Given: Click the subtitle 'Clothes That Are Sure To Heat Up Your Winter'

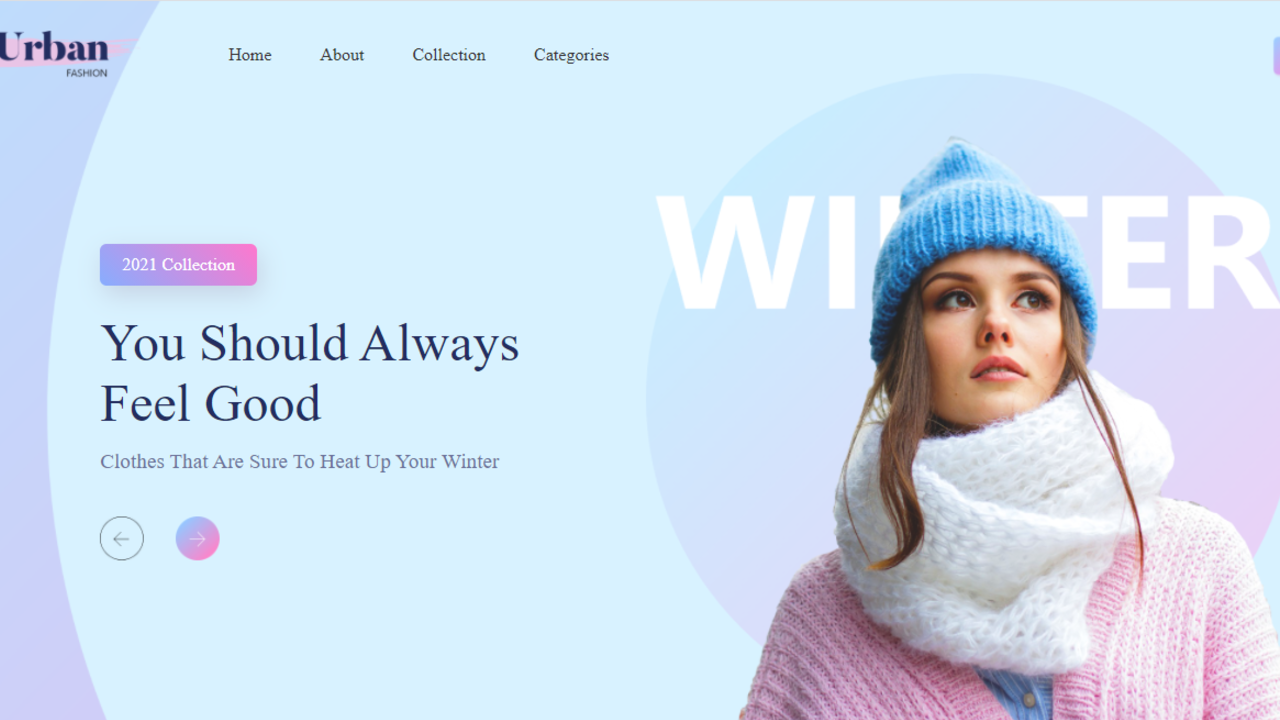Looking at the screenshot, I should coord(300,462).
